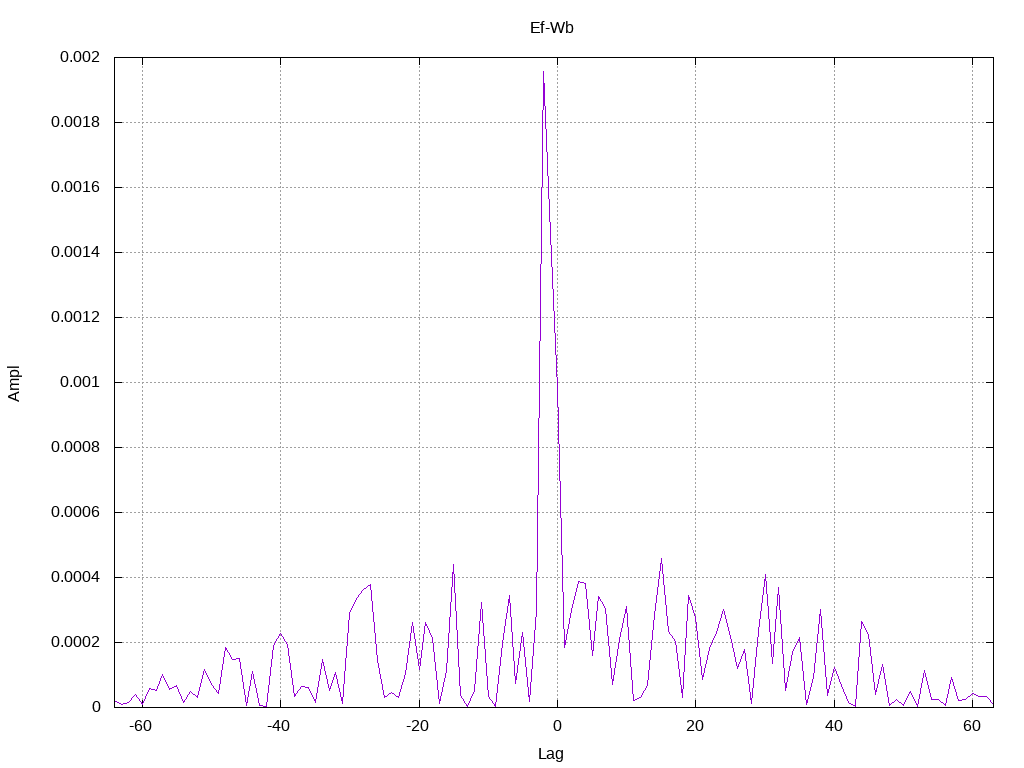Click the x-axis tick -20

(417, 726)
